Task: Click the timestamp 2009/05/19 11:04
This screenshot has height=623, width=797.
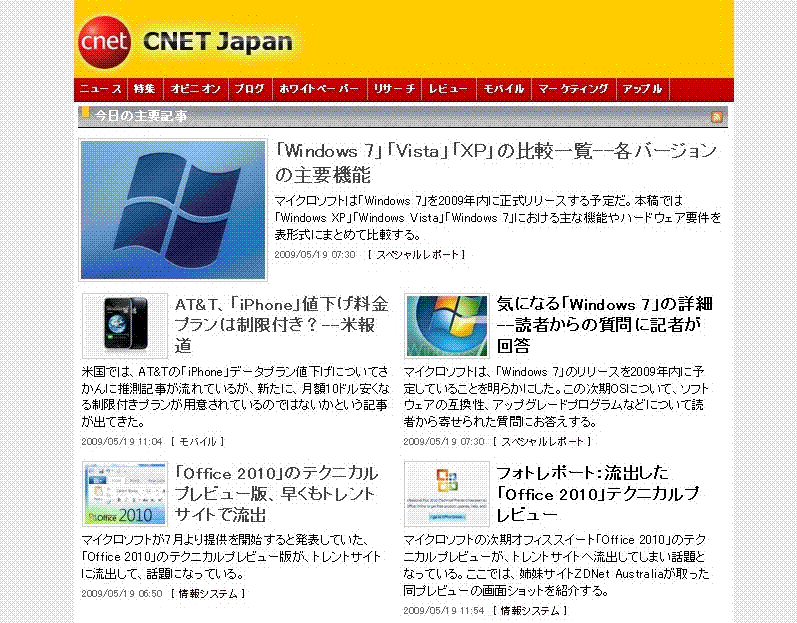Action: [122, 442]
